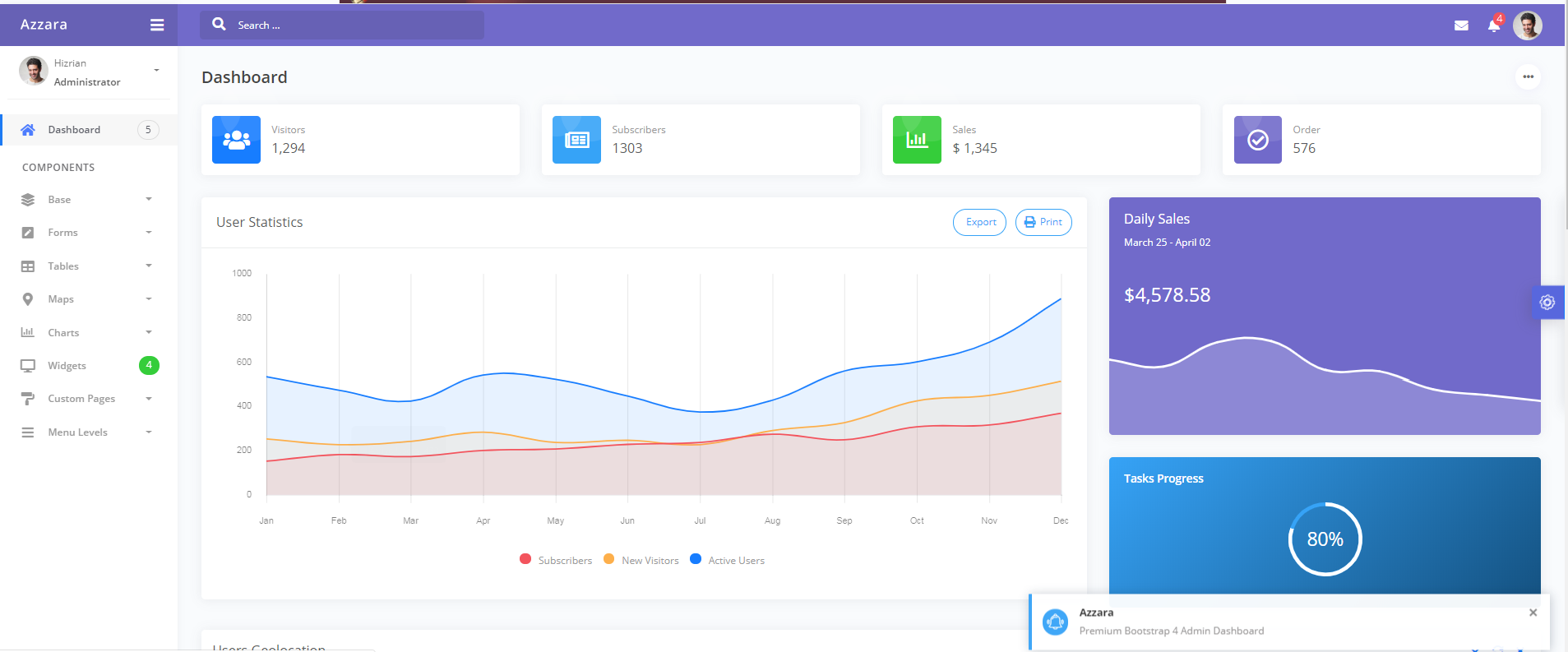Click March 25 - April 02 date range
The height and width of the screenshot is (652, 1568).
[x=1167, y=243]
